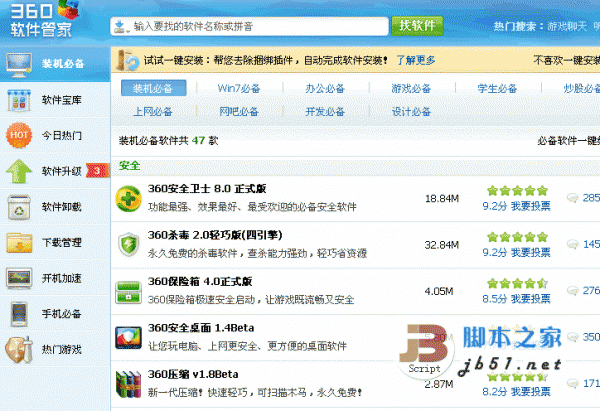Screen dimensions: 600x411
Task: Open the search box download arrow dropdown
Action: click(122, 26)
